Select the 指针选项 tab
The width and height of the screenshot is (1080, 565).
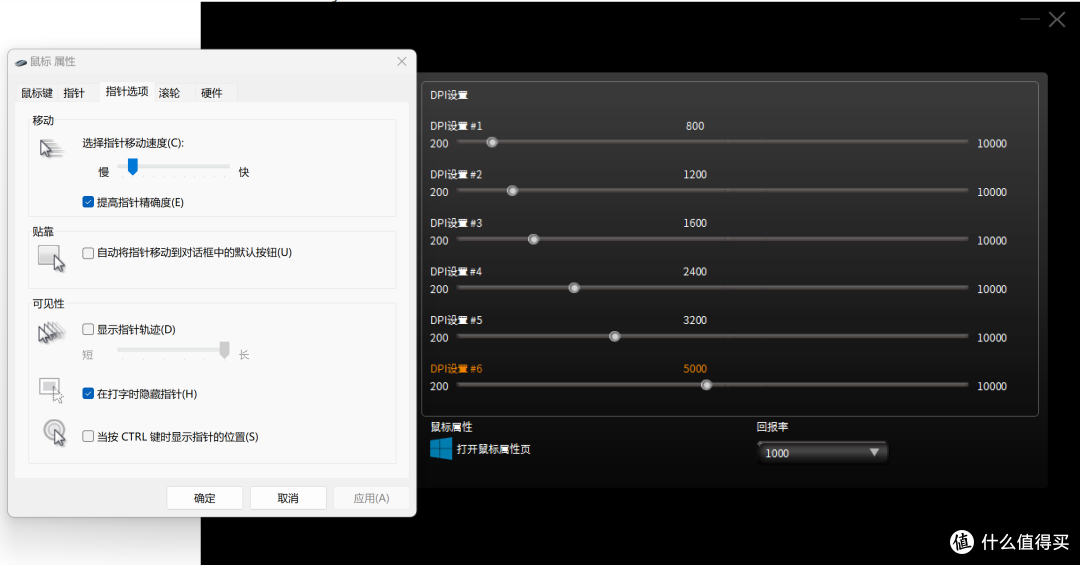pyautogui.click(x=127, y=91)
